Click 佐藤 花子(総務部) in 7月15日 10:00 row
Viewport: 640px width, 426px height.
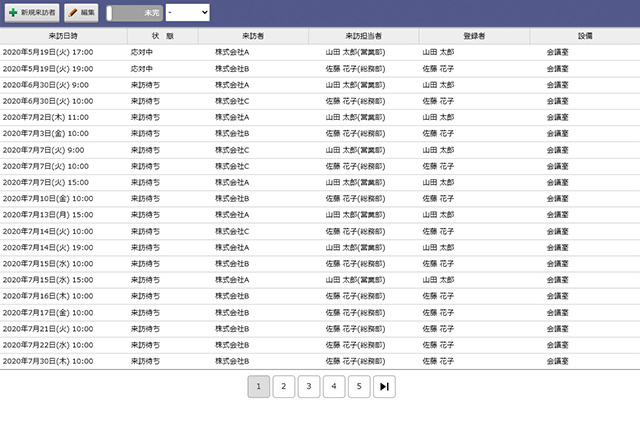tap(355, 264)
